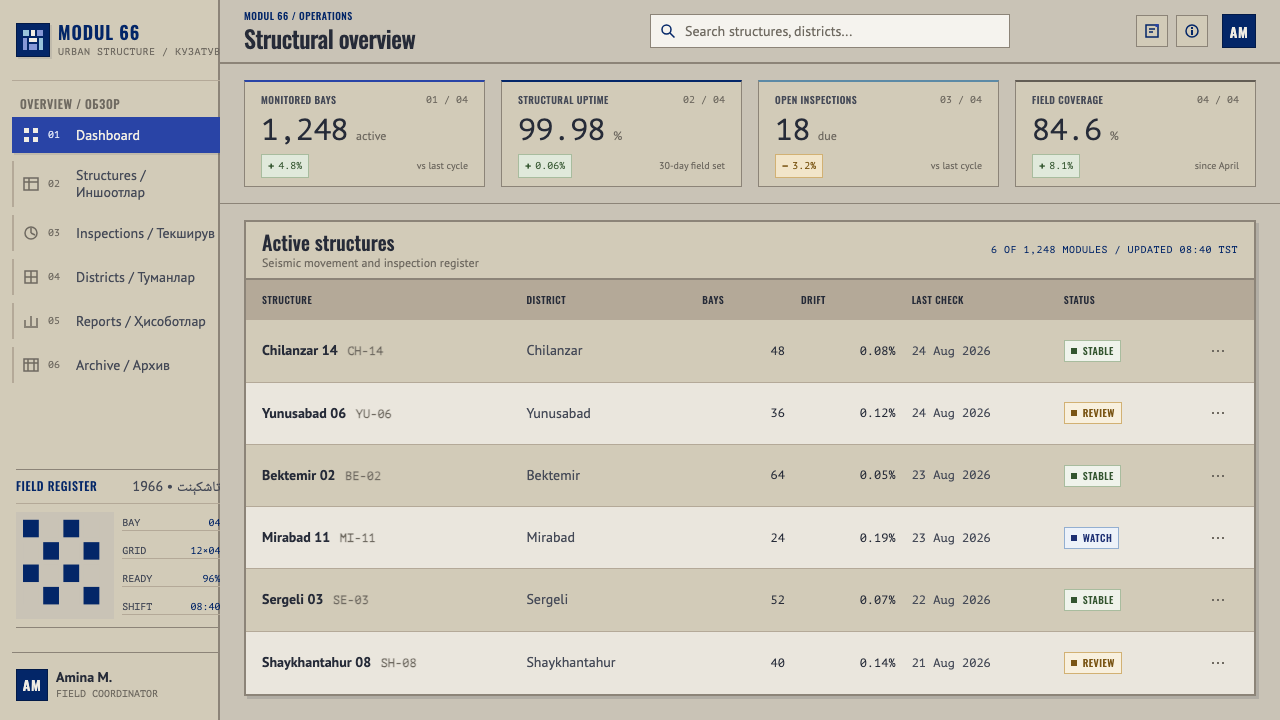Click the search magnifier icon

point(668,31)
